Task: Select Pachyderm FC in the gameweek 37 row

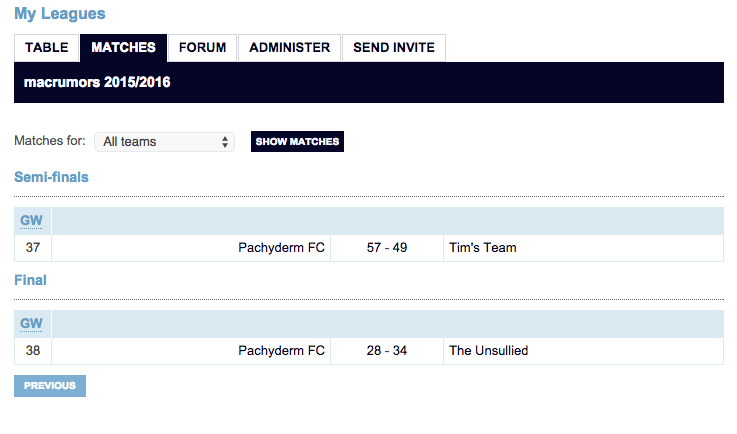Action: pos(281,248)
